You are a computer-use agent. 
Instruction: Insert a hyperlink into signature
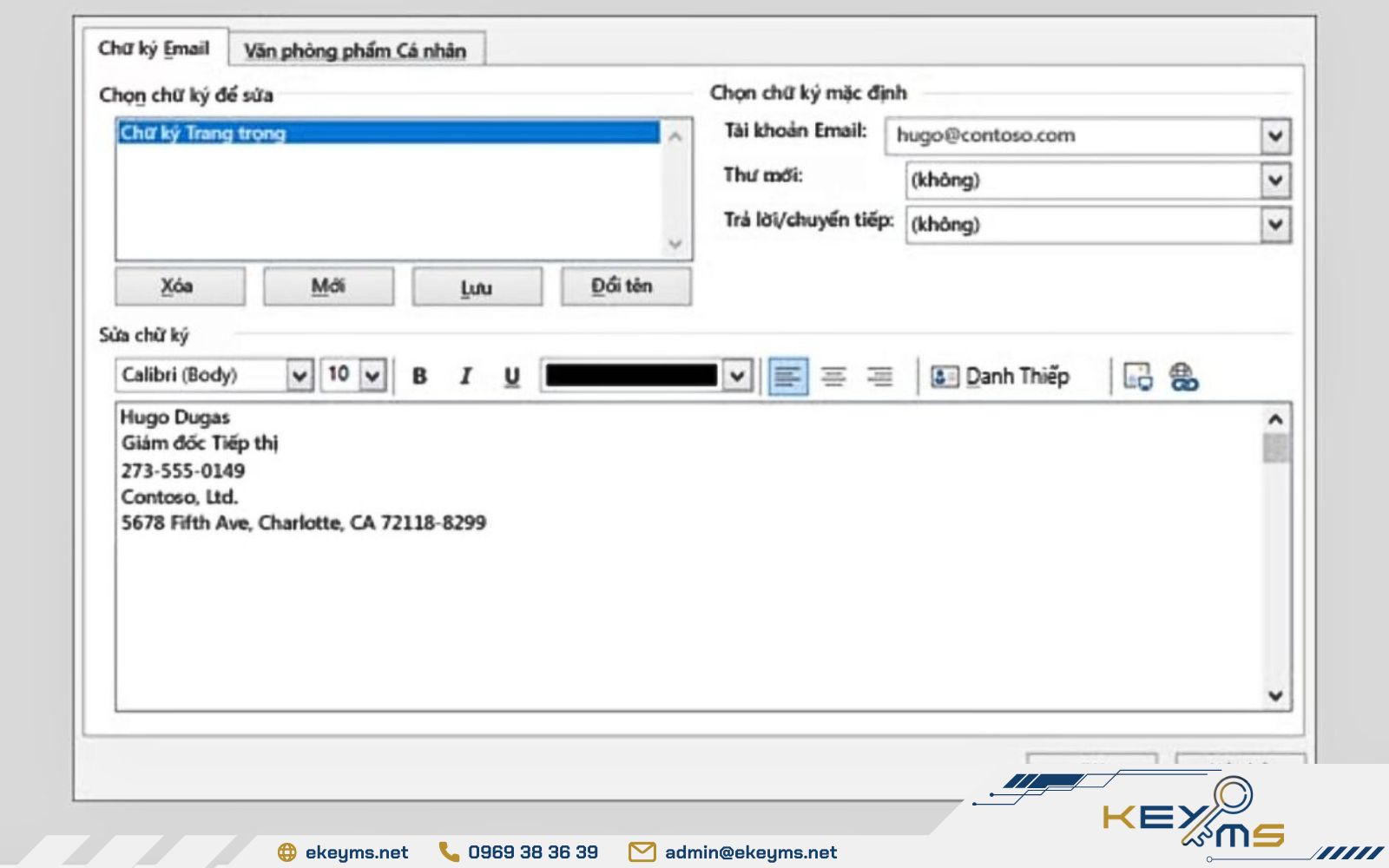[1183, 377]
